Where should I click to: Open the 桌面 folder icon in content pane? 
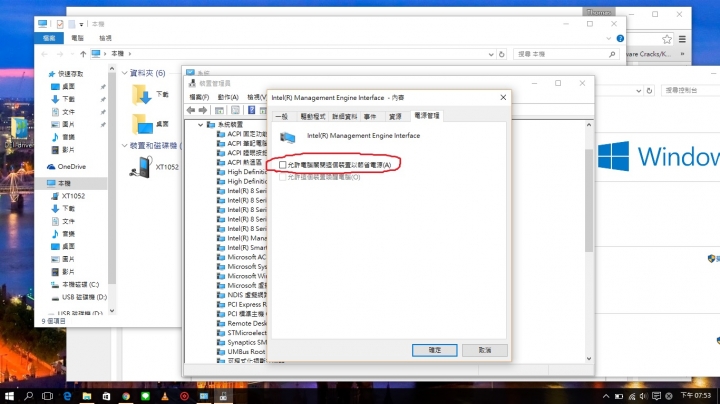(x=142, y=124)
